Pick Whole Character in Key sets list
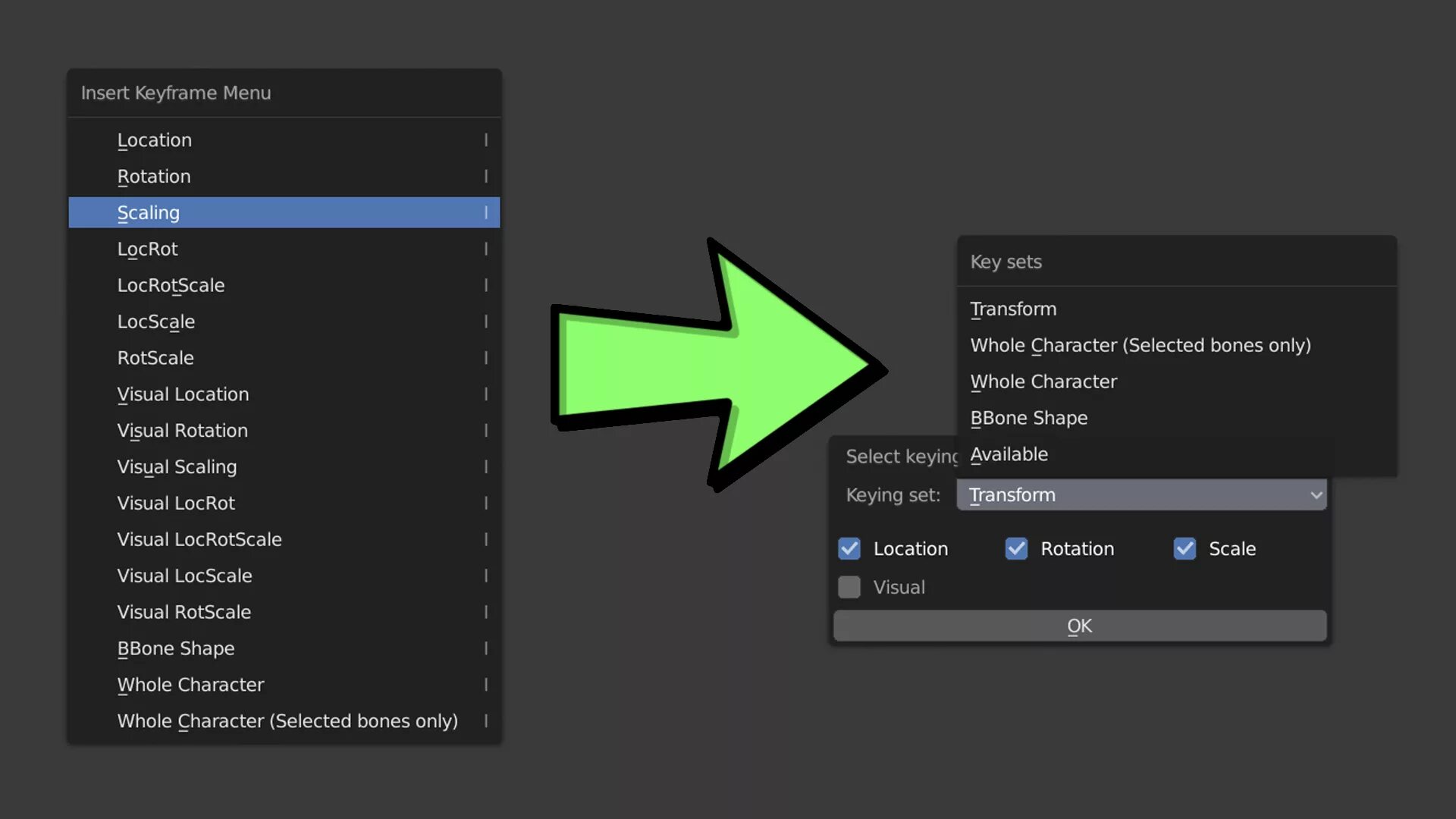1456x819 pixels. (x=1043, y=381)
